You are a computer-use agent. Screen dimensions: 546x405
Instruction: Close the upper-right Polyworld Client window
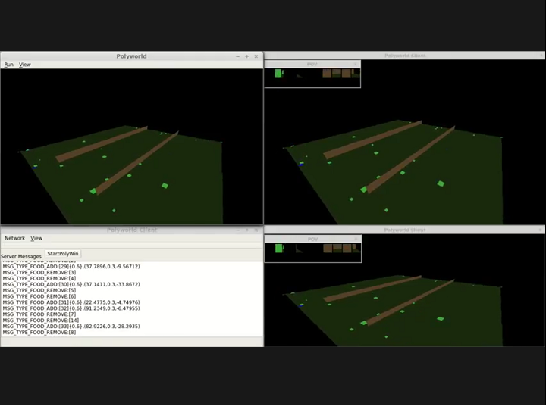tap(541, 55)
